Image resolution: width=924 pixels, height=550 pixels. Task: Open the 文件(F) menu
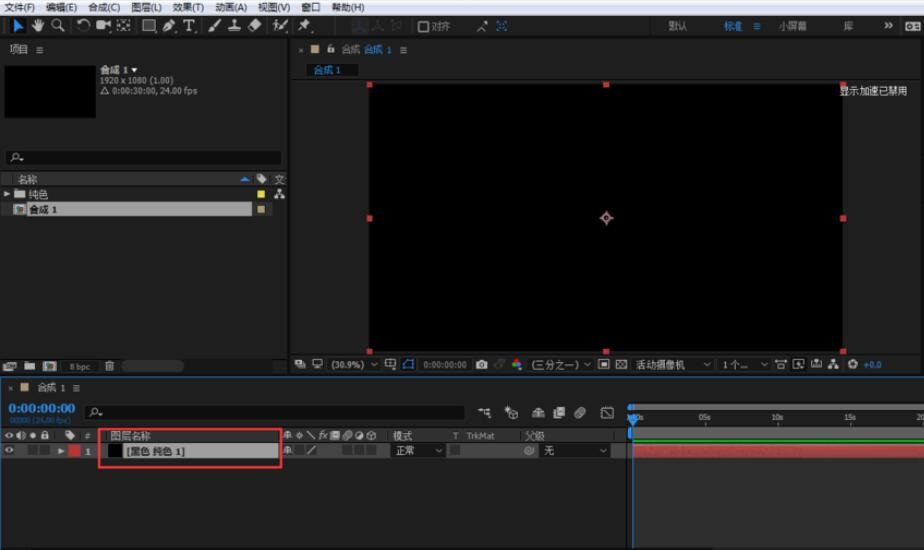[19, 7]
